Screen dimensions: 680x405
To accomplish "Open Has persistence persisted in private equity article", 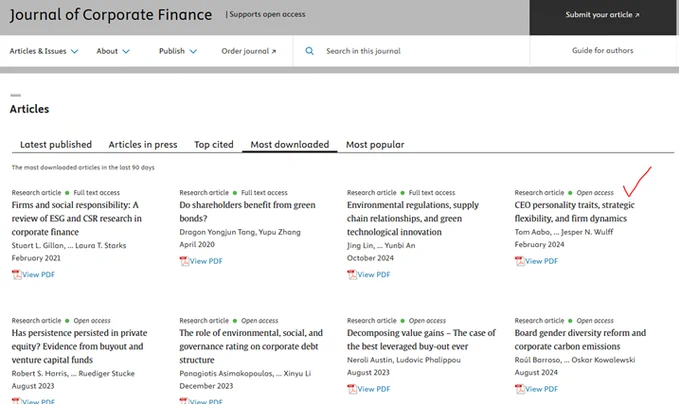I will (x=79, y=346).
